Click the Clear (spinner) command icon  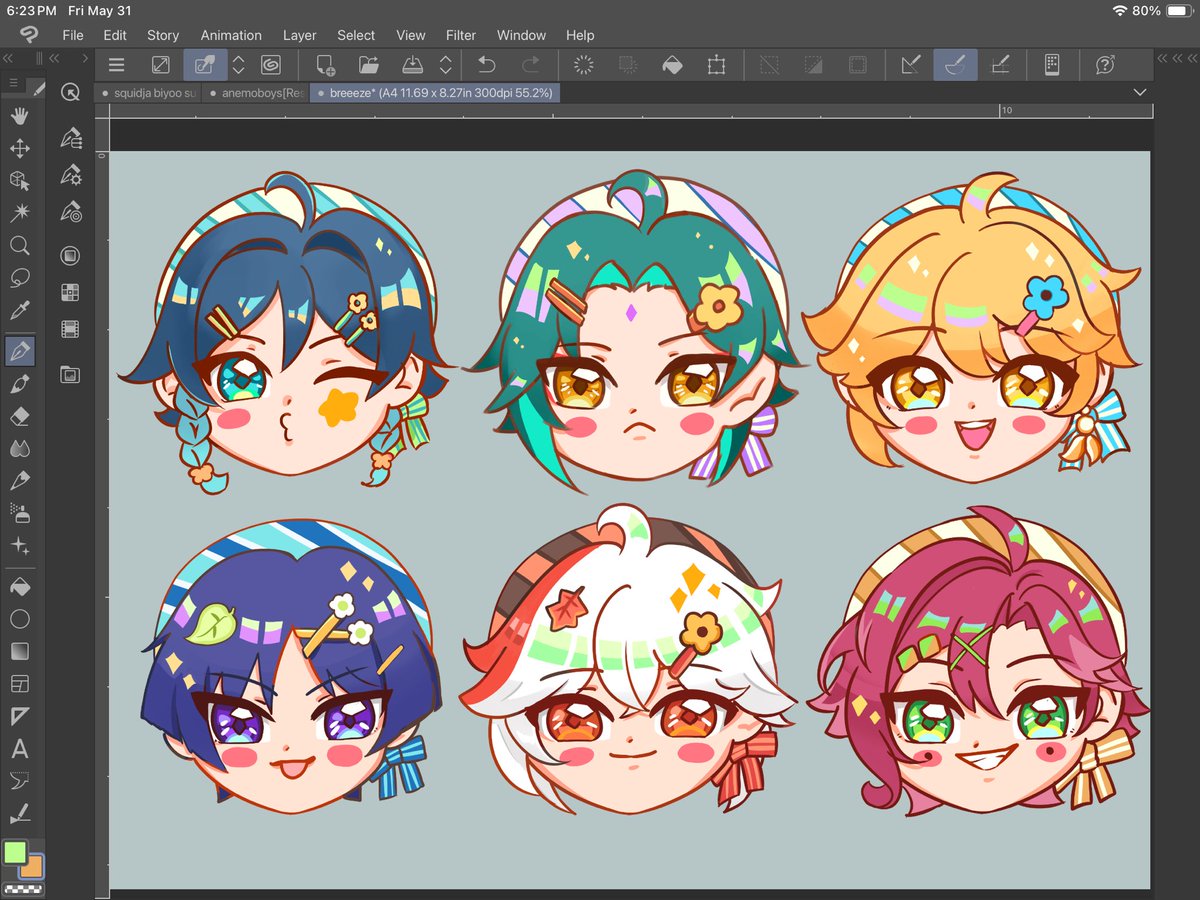(584, 65)
